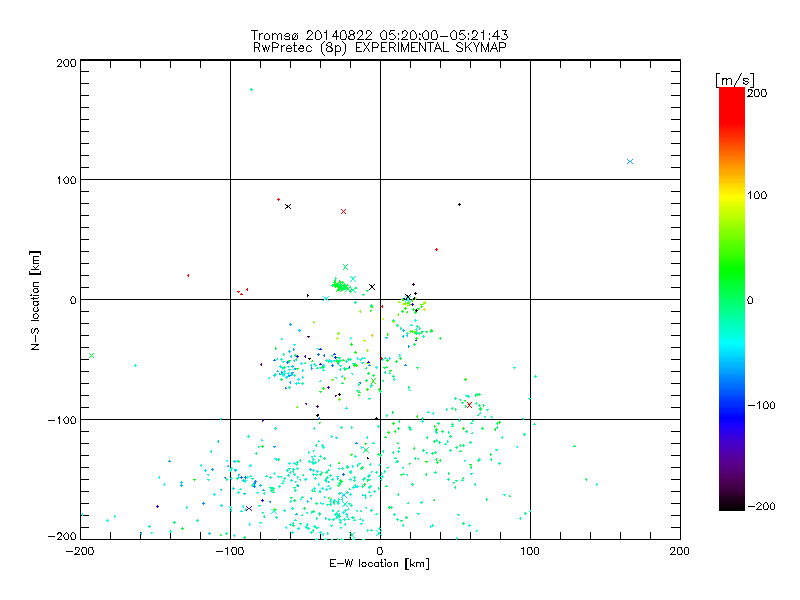Click the 'N-S location [km]' axis label
This screenshot has height=600, width=800.
click(35, 300)
